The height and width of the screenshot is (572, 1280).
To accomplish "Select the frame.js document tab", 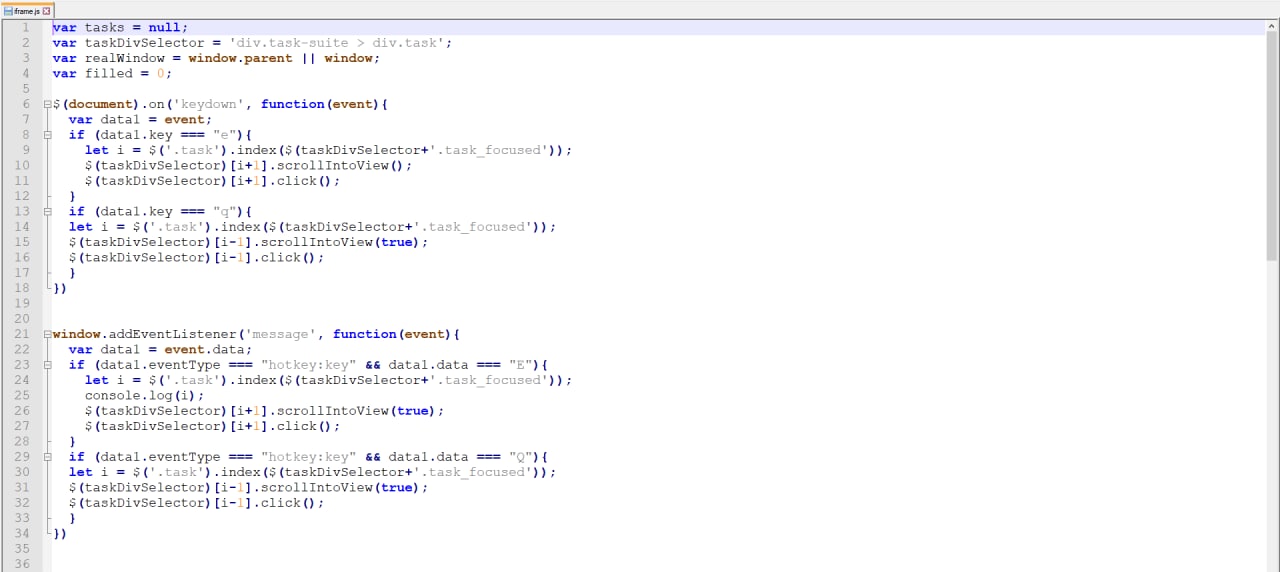I will click(x=28, y=10).
